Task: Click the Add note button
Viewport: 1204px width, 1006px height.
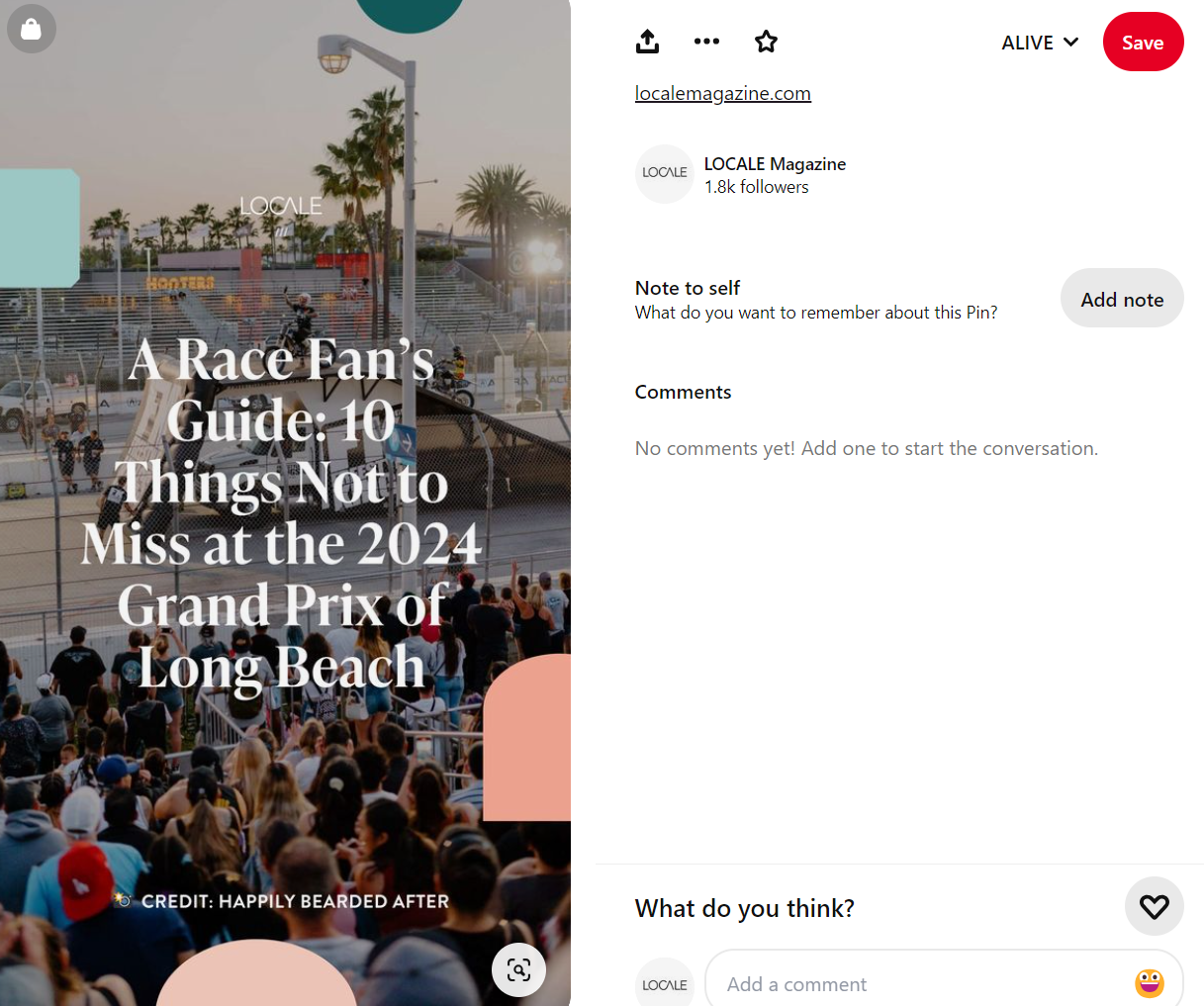Action: (1122, 298)
